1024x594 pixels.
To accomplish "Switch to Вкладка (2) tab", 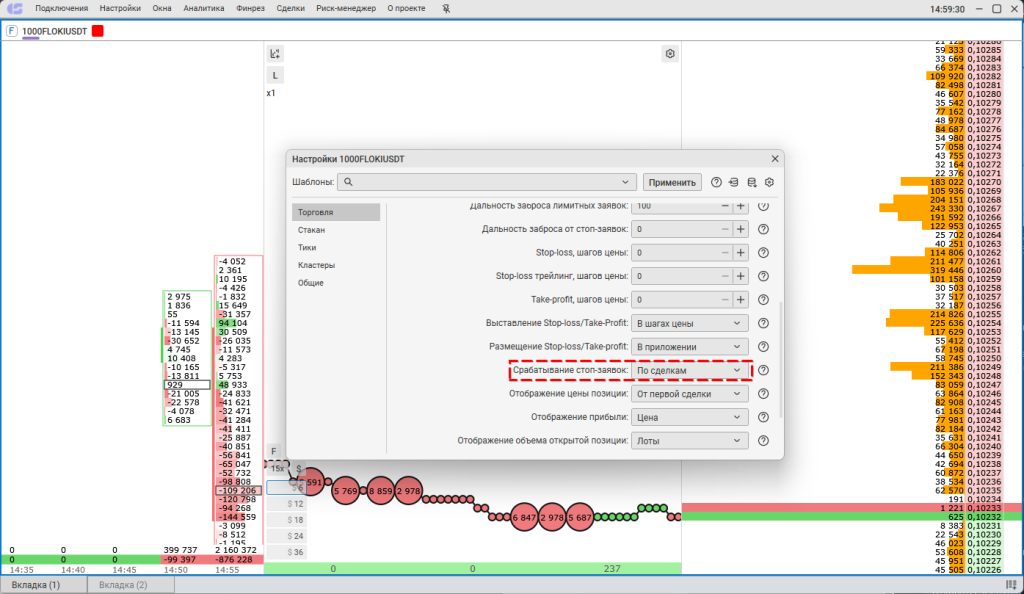I will point(124,584).
